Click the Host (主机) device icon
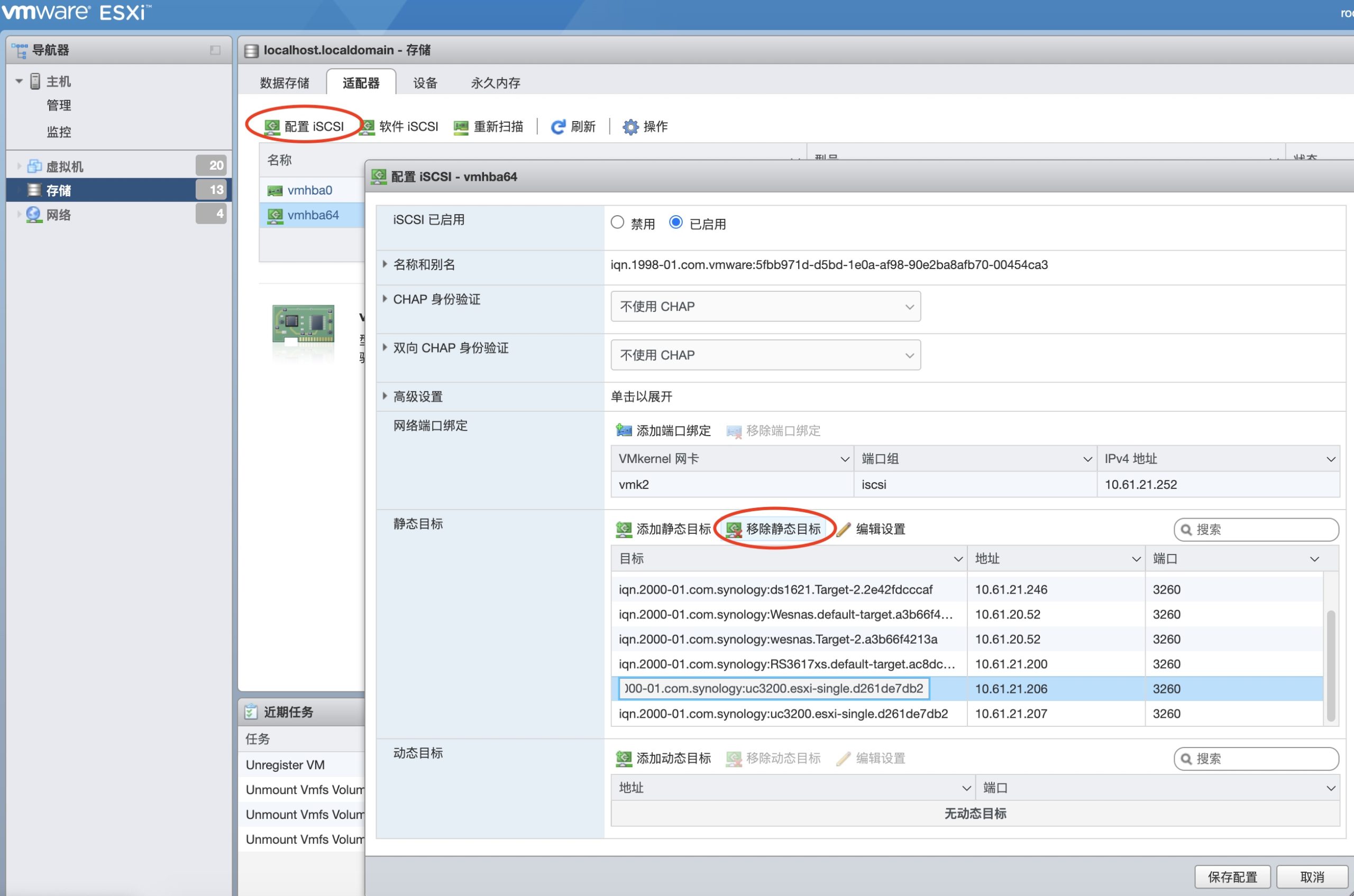 pyautogui.click(x=35, y=81)
